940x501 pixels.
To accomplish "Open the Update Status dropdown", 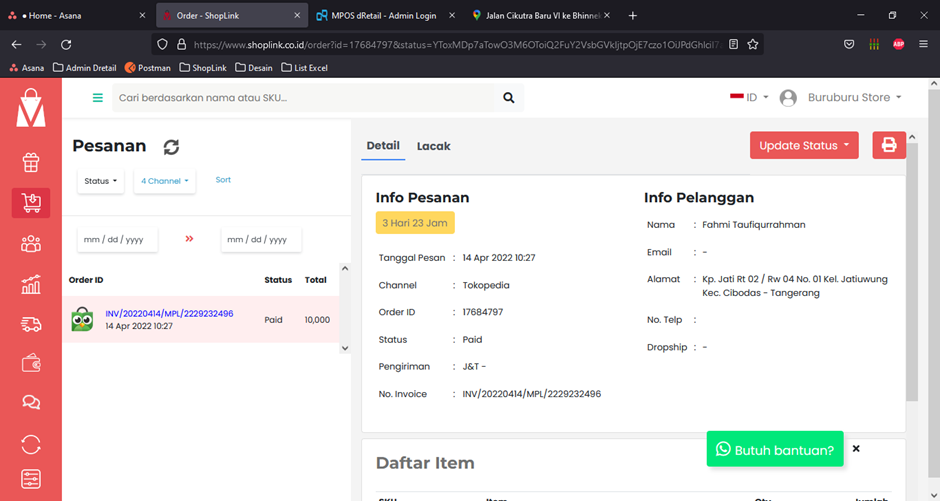I will pyautogui.click(x=804, y=145).
